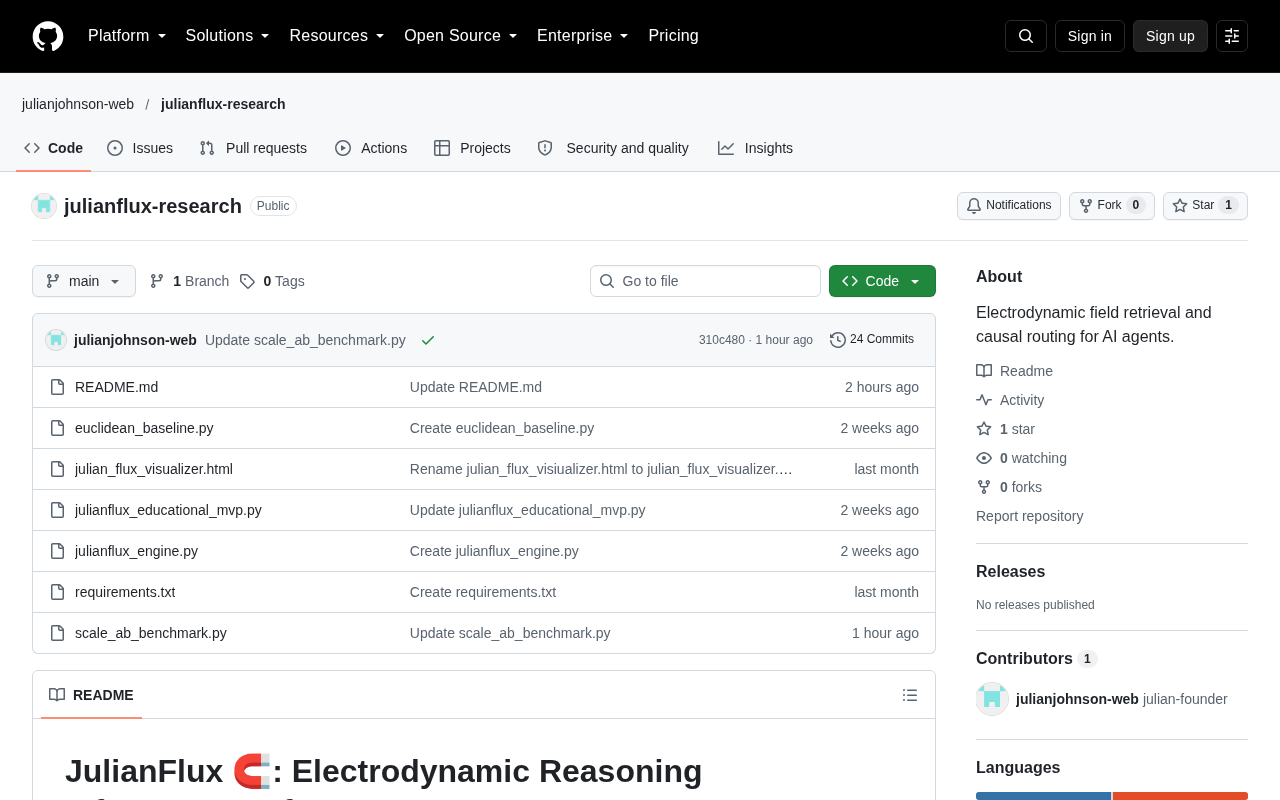1280x800 pixels.
Task: Click orange segment of Languages bar
Action: click(1180, 796)
